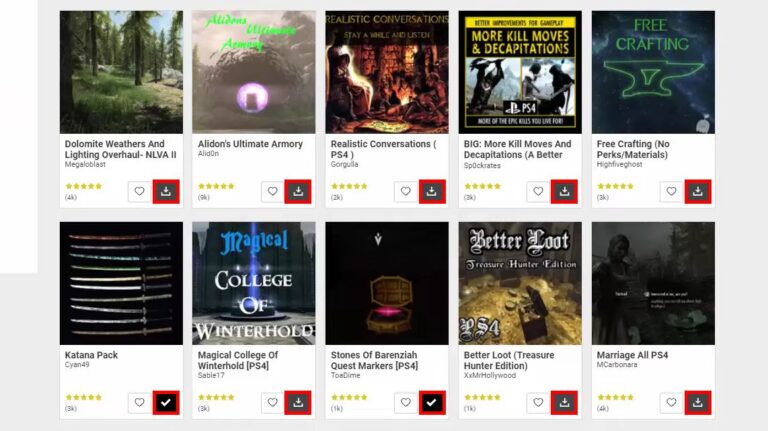Download the Realistic Conversations mod

tap(432, 192)
